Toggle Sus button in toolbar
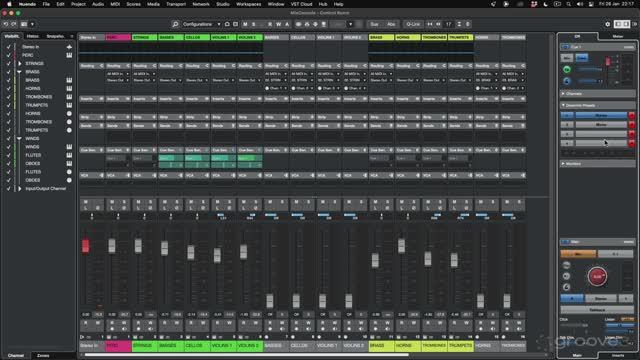 tap(374, 24)
